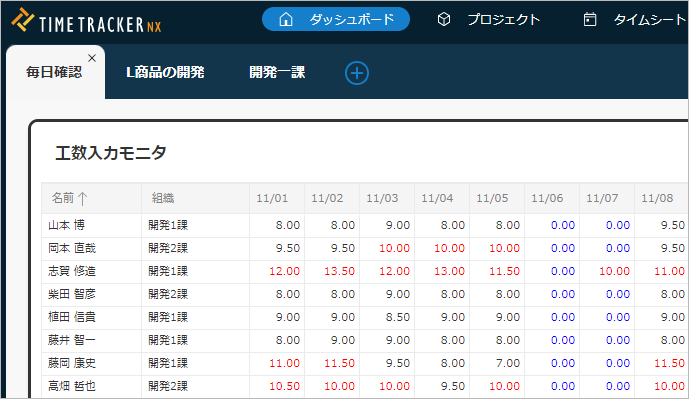The width and height of the screenshot is (689, 399).
Task: Close the 毎日確認 tab
Action: 92,58
